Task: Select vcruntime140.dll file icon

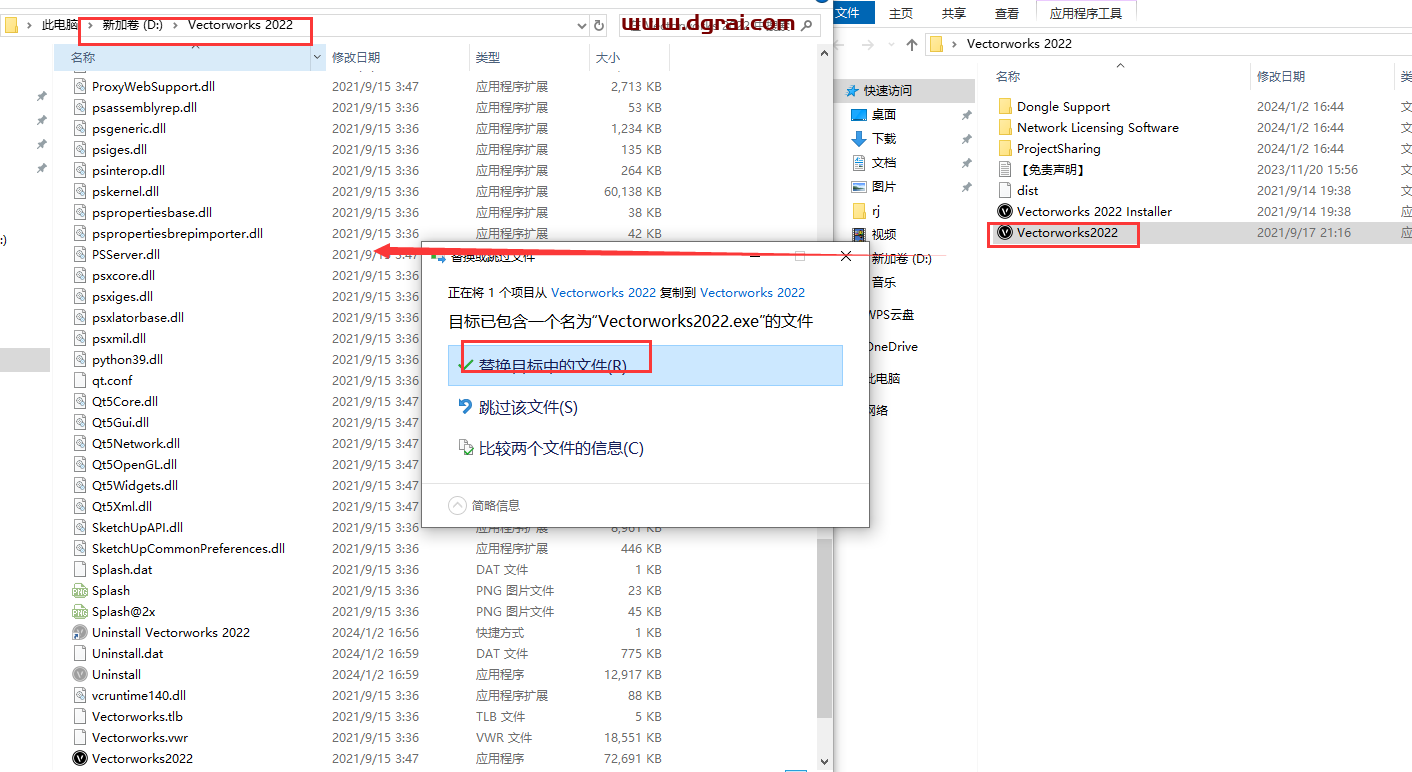Action: coord(80,695)
